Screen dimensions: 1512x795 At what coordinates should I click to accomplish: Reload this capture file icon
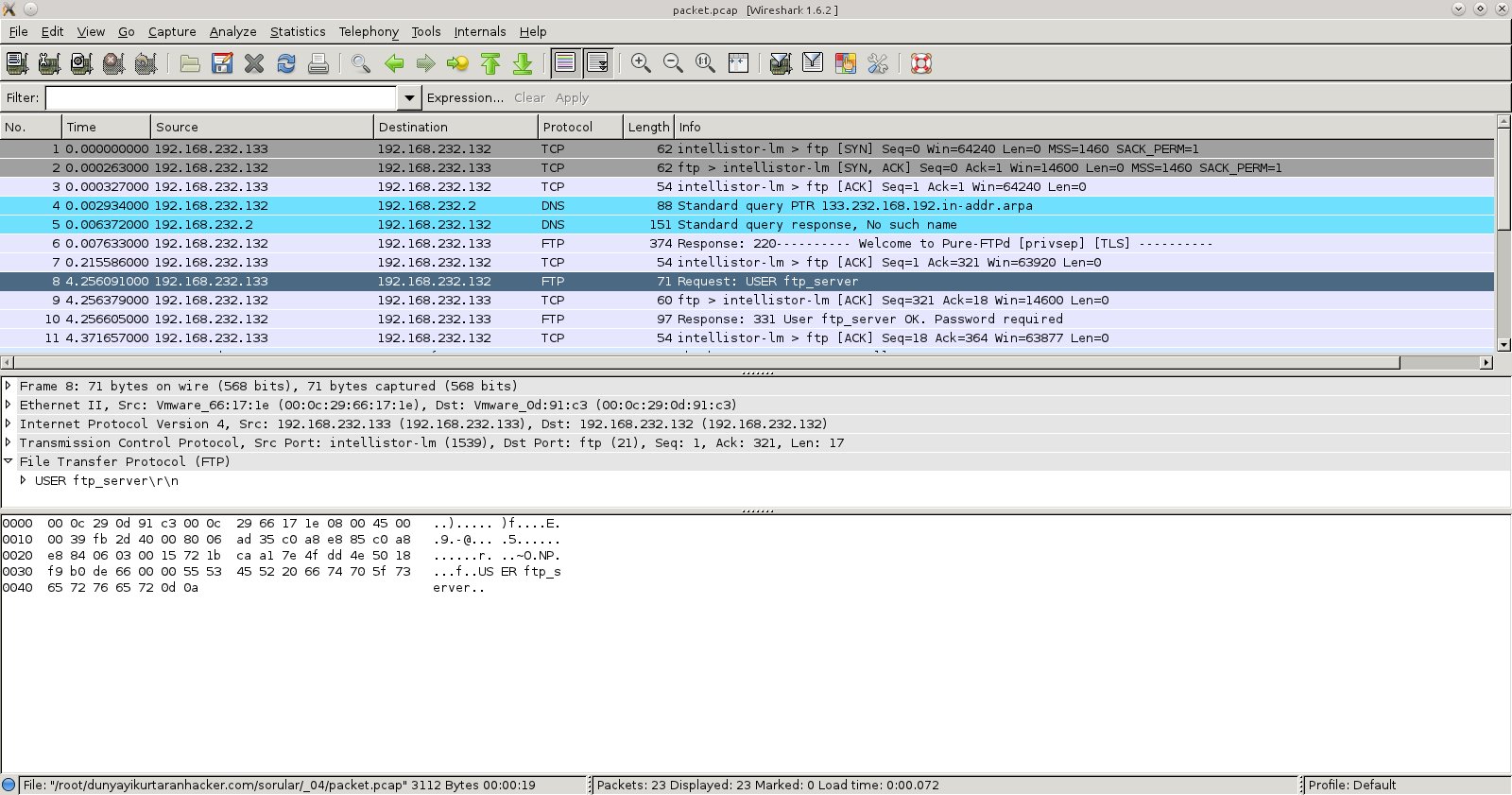click(286, 63)
